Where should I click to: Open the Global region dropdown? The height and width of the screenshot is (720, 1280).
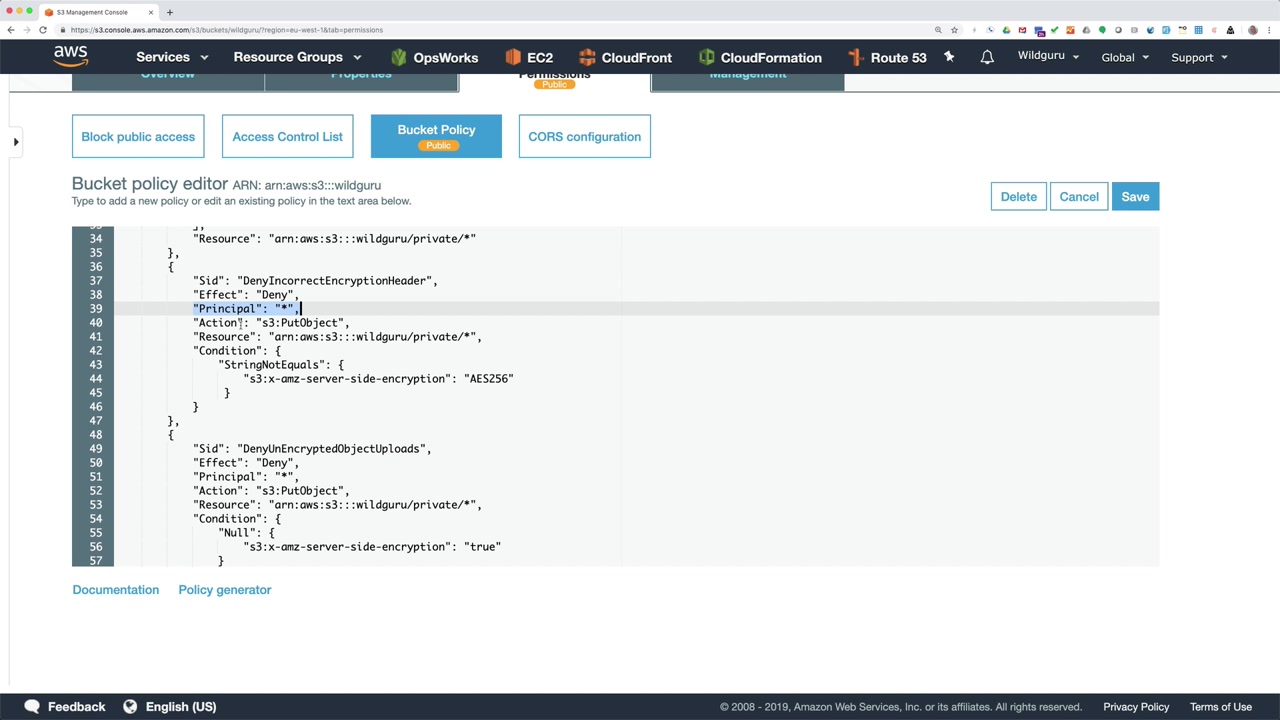coord(1125,57)
